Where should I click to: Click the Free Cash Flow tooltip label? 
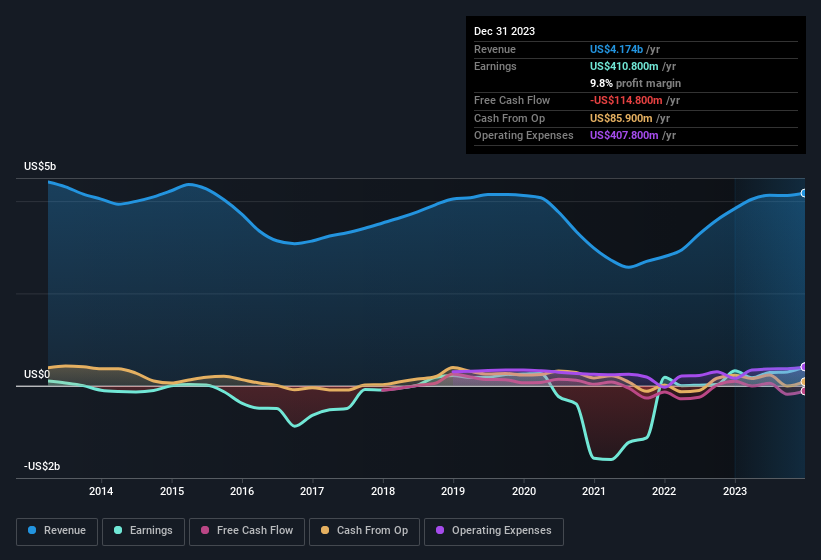tap(512, 100)
